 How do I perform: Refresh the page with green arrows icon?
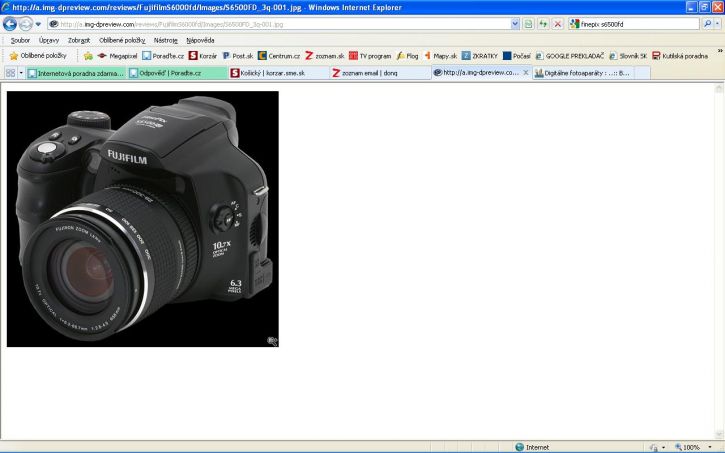click(543, 24)
